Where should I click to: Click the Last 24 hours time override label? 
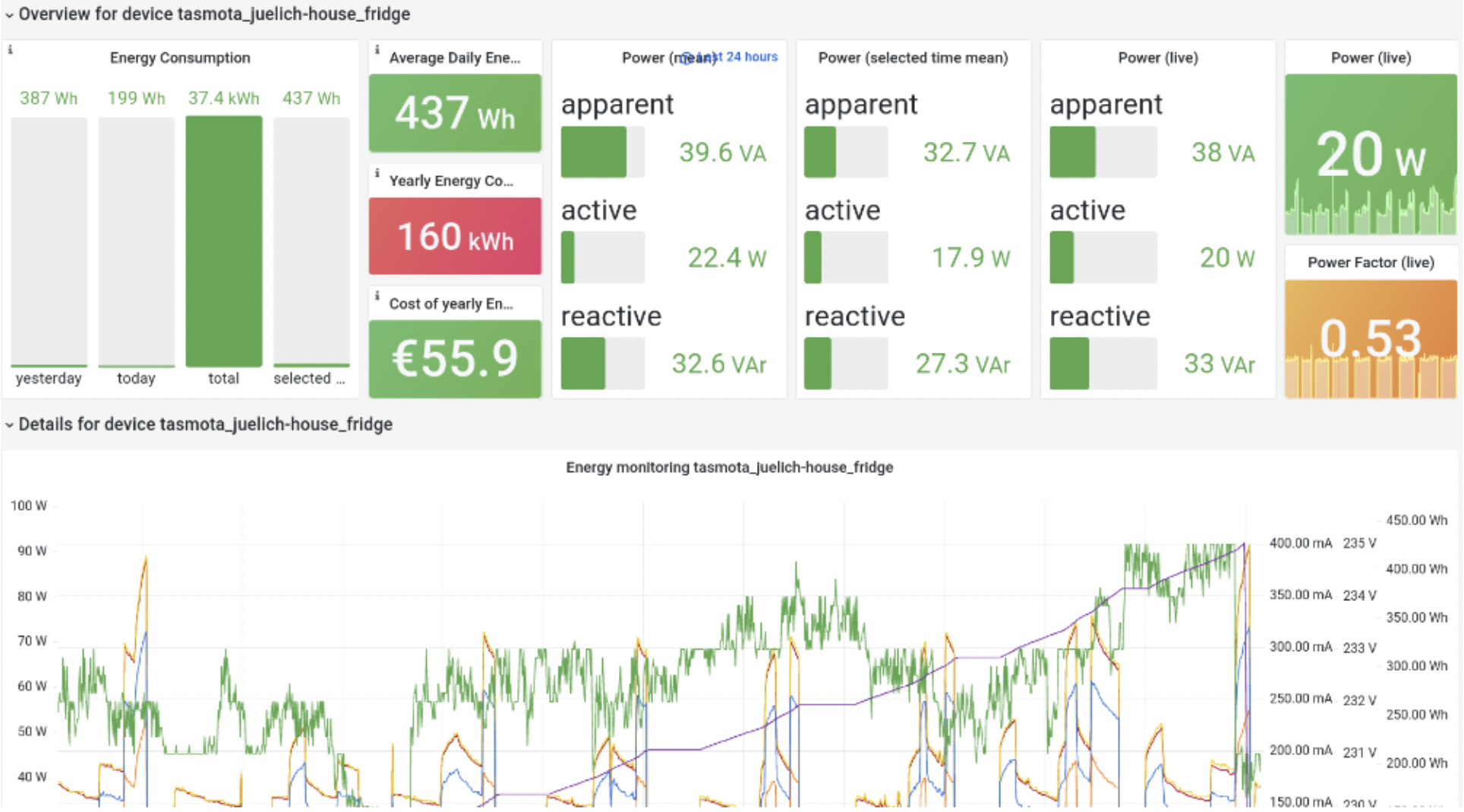(x=730, y=57)
